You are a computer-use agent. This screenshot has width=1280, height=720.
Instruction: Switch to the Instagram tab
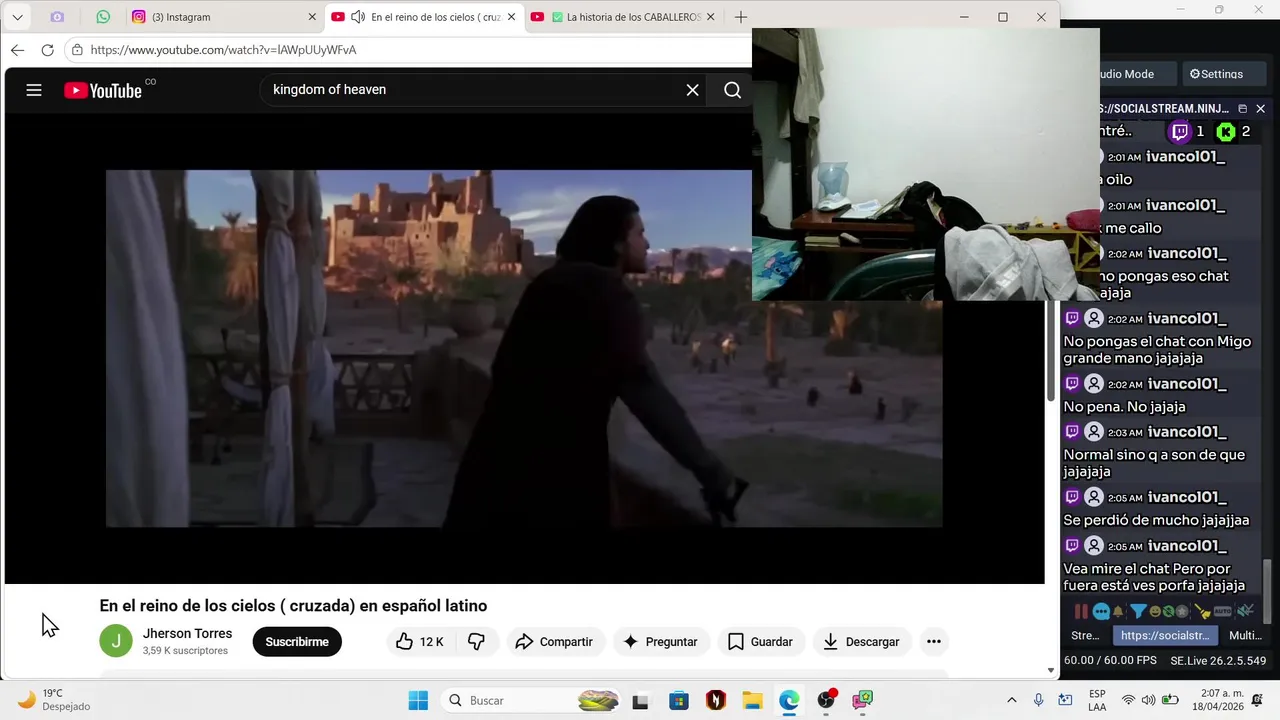225,17
